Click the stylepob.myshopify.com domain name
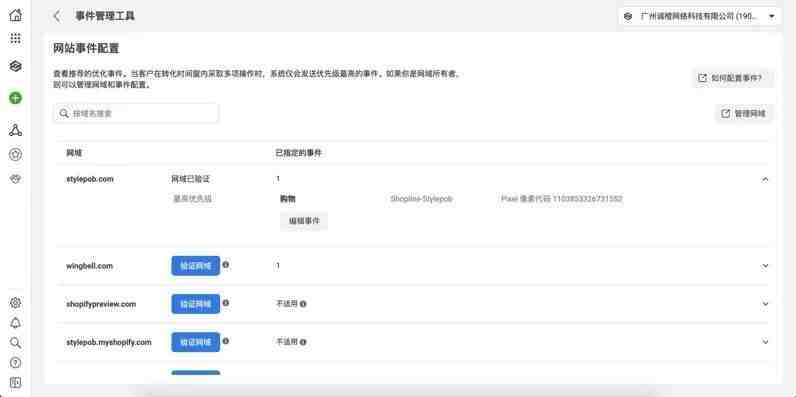Image resolution: width=796 pixels, height=397 pixels. click(109, 342)
